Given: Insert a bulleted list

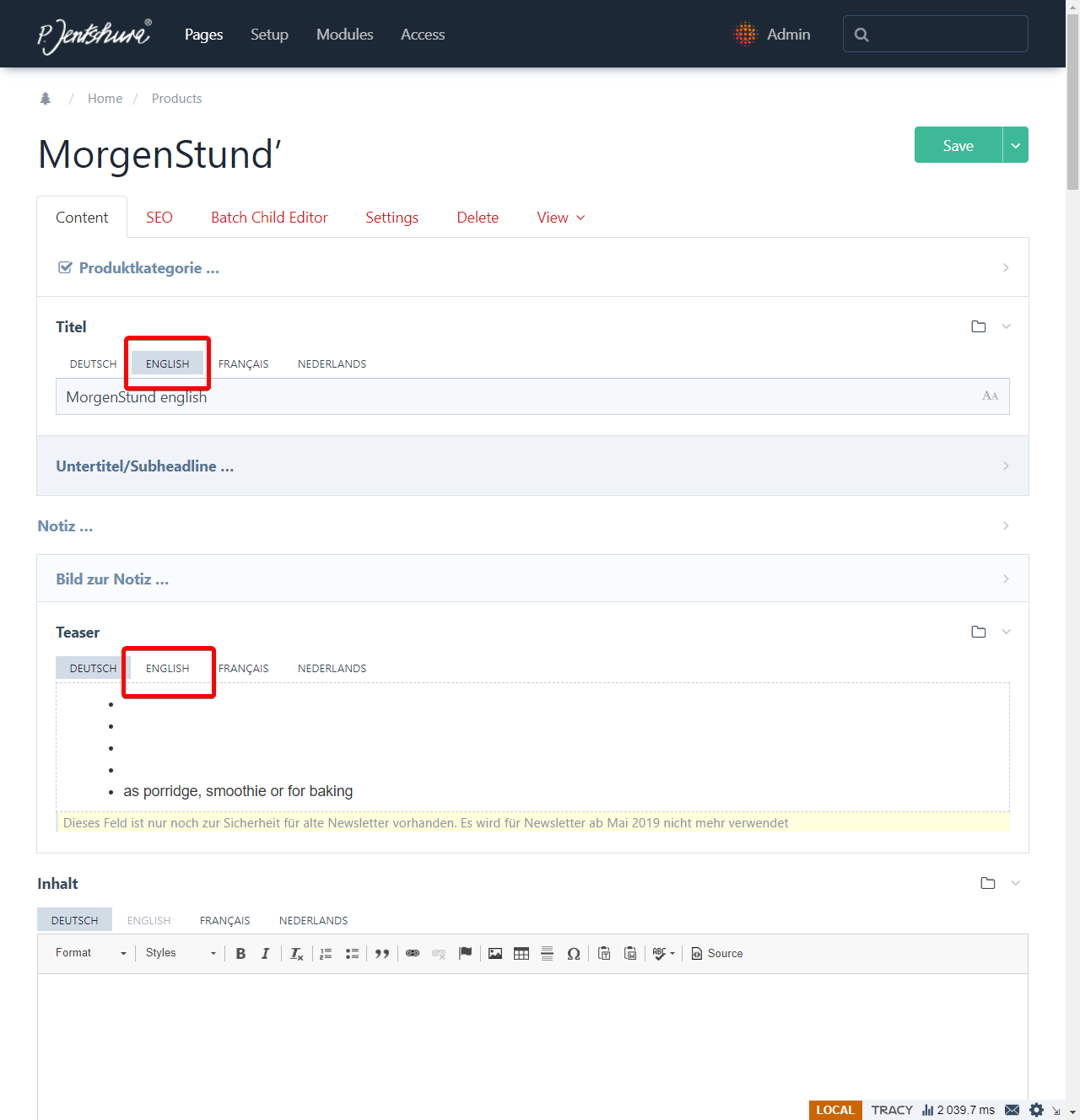Looking at the screenshot, I should coord(352,954).
